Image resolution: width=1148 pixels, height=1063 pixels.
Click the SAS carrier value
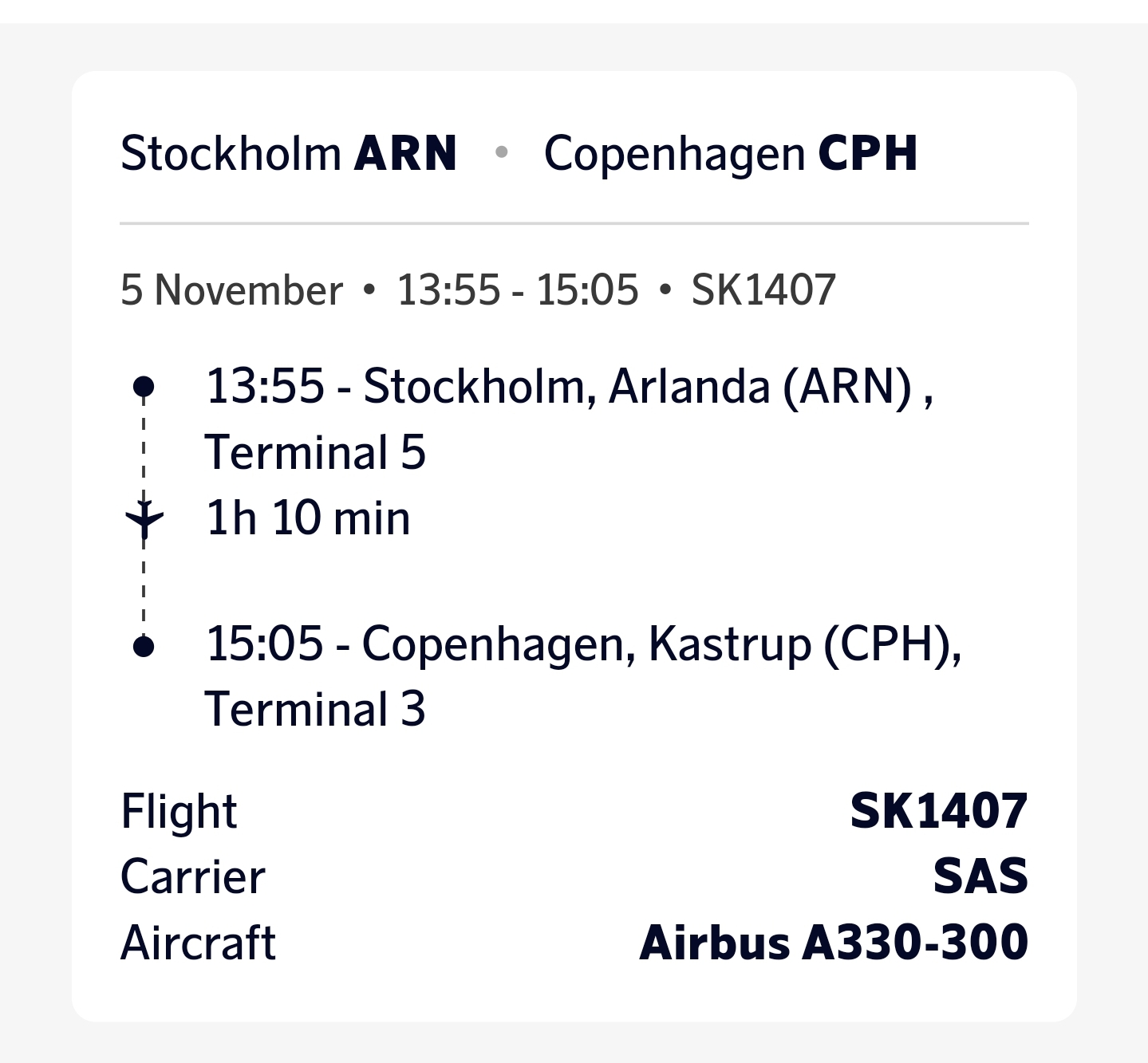coord(980,877)
